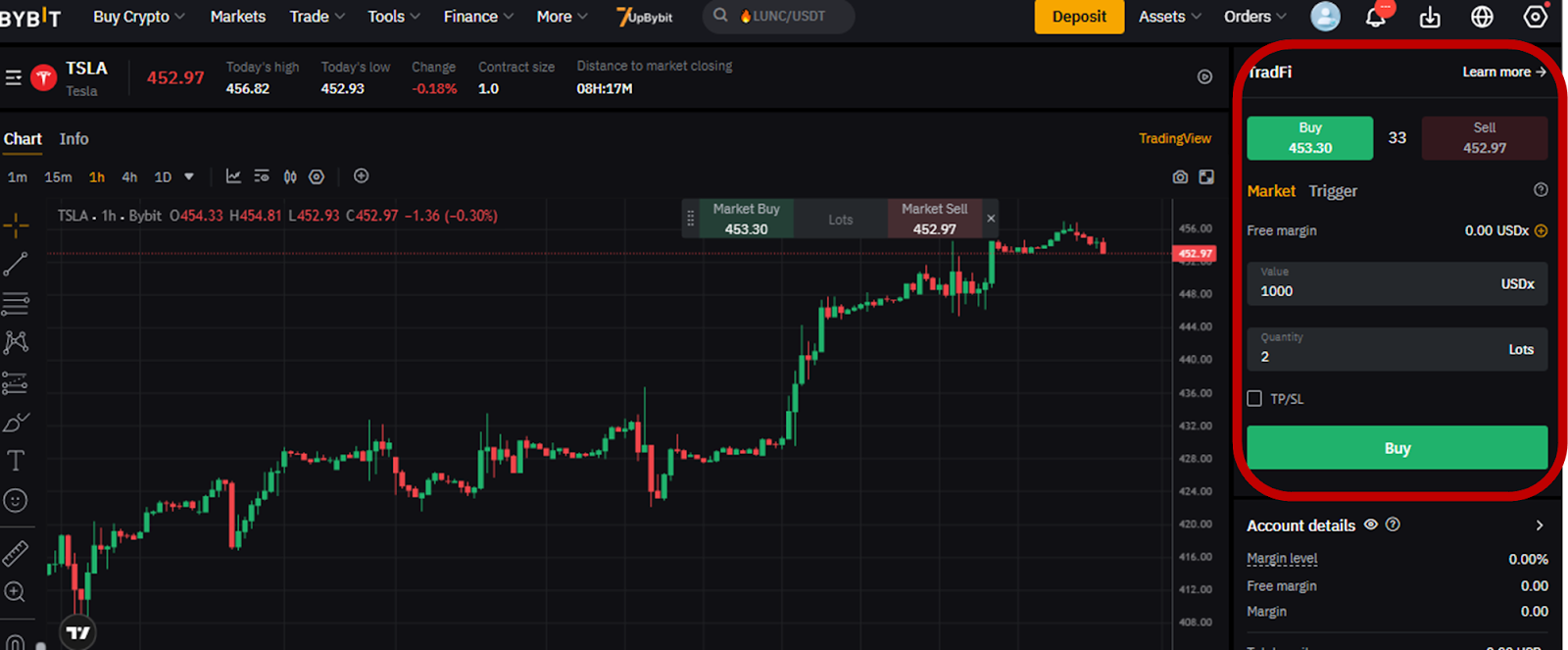The width and height of the screenshot is (1568, 650).
Task: Click the Quantity Lots input field
Action: coord(1396,348)
